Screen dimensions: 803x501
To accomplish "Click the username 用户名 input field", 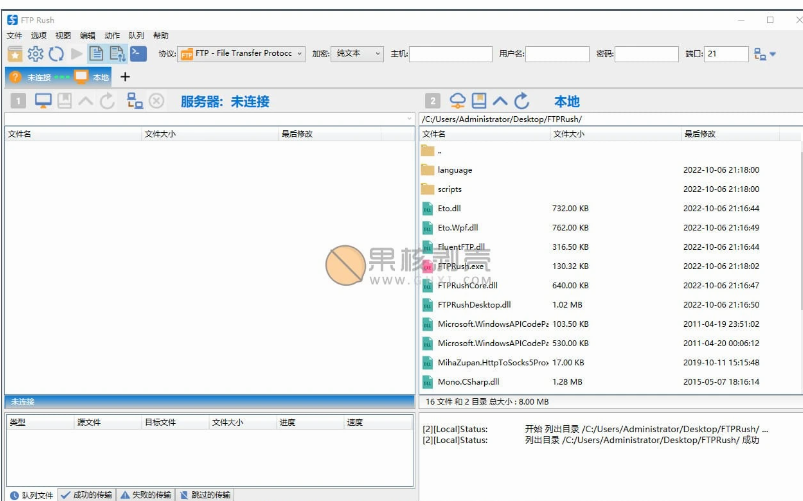I will [557, 54].
